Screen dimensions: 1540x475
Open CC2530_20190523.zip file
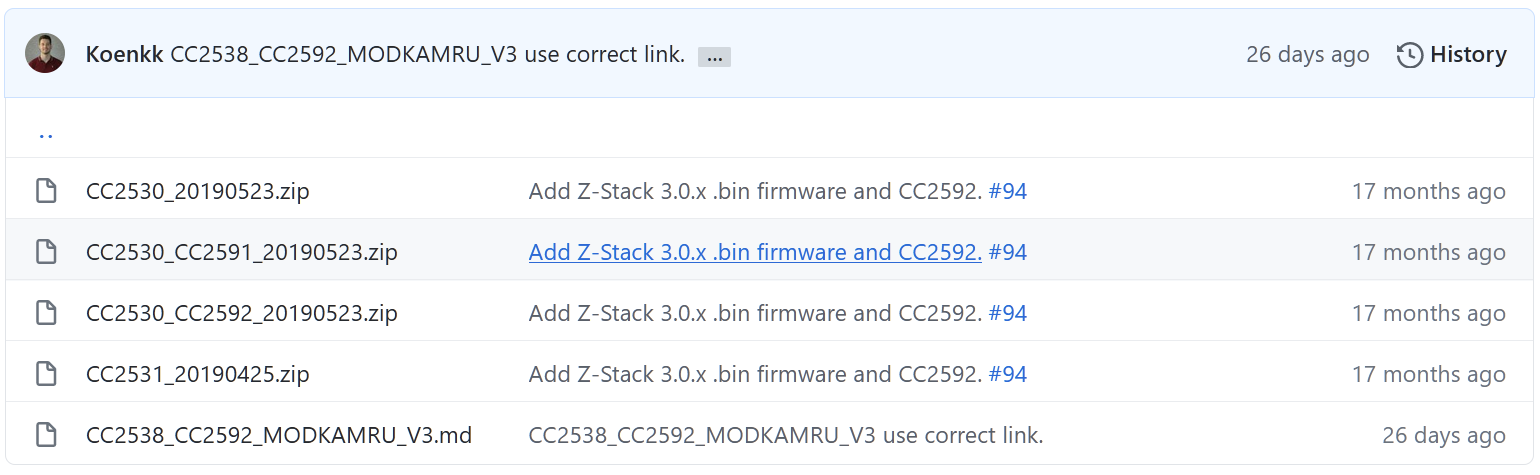(198, 191)
